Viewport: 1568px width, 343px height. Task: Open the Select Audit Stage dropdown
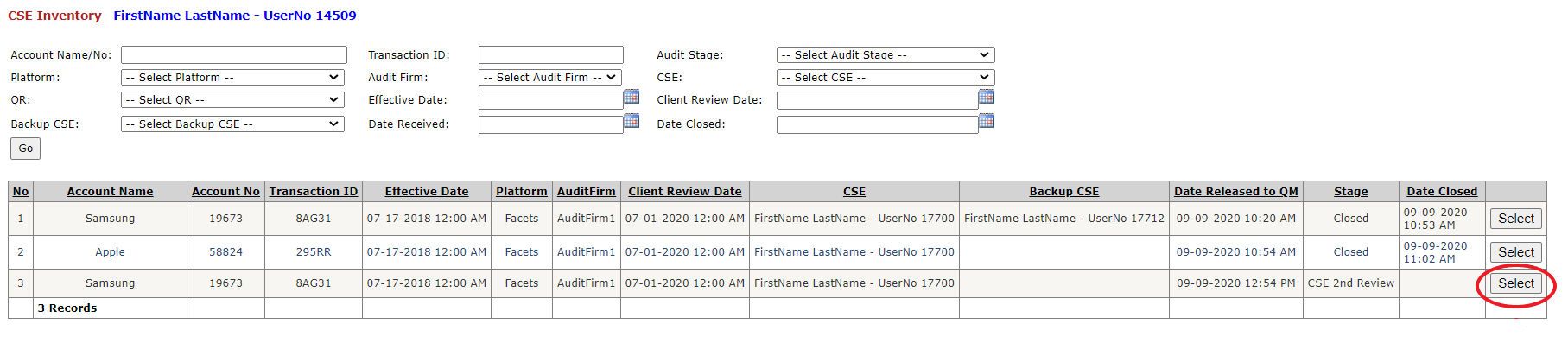click(886, 55)
